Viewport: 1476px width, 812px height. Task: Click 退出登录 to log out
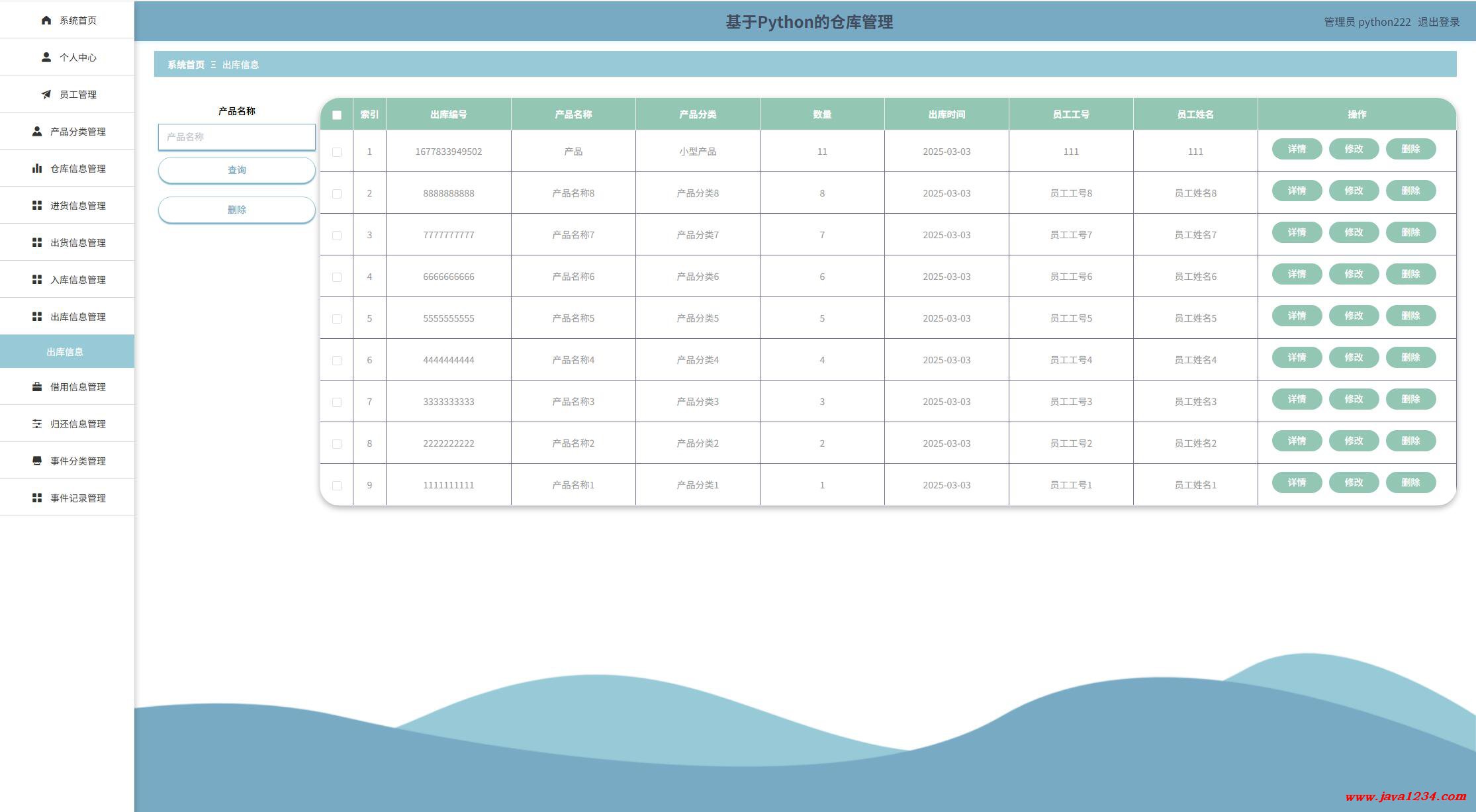(1438, 22)
